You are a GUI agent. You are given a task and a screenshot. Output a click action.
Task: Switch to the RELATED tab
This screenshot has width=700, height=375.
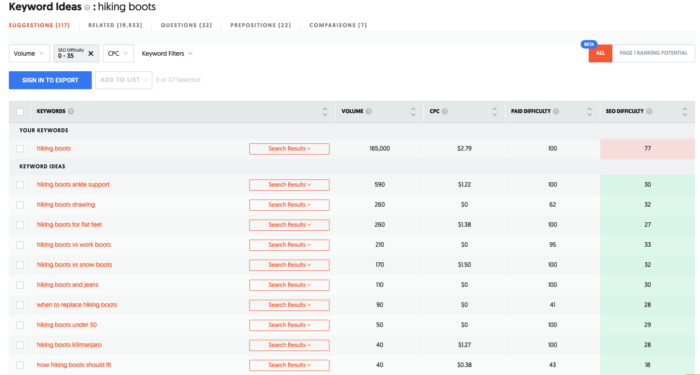(x=115, y=25)
